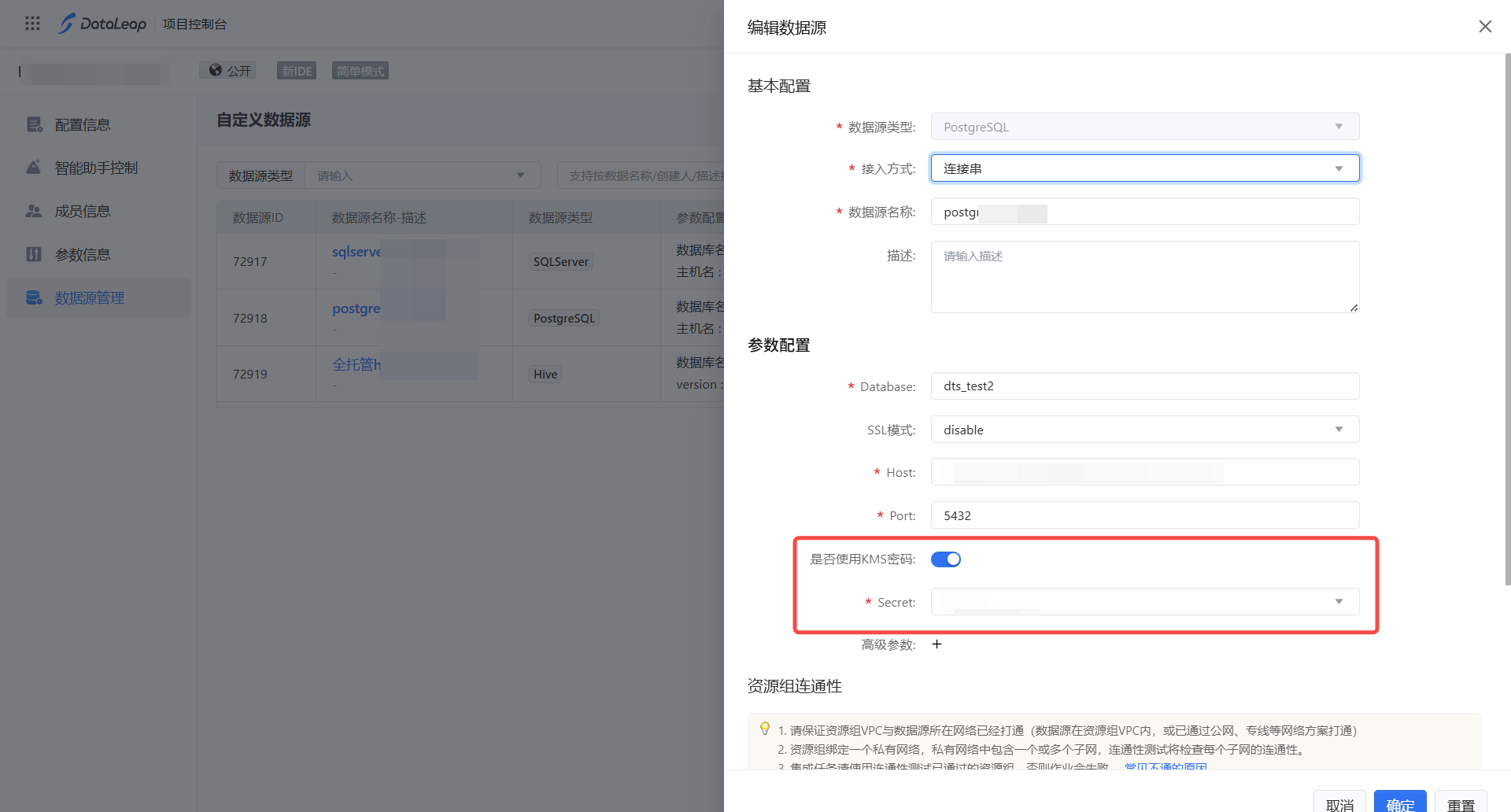Click the 确定 button
This screenshot has height=812, width=1511.
tap(1400, 803)
